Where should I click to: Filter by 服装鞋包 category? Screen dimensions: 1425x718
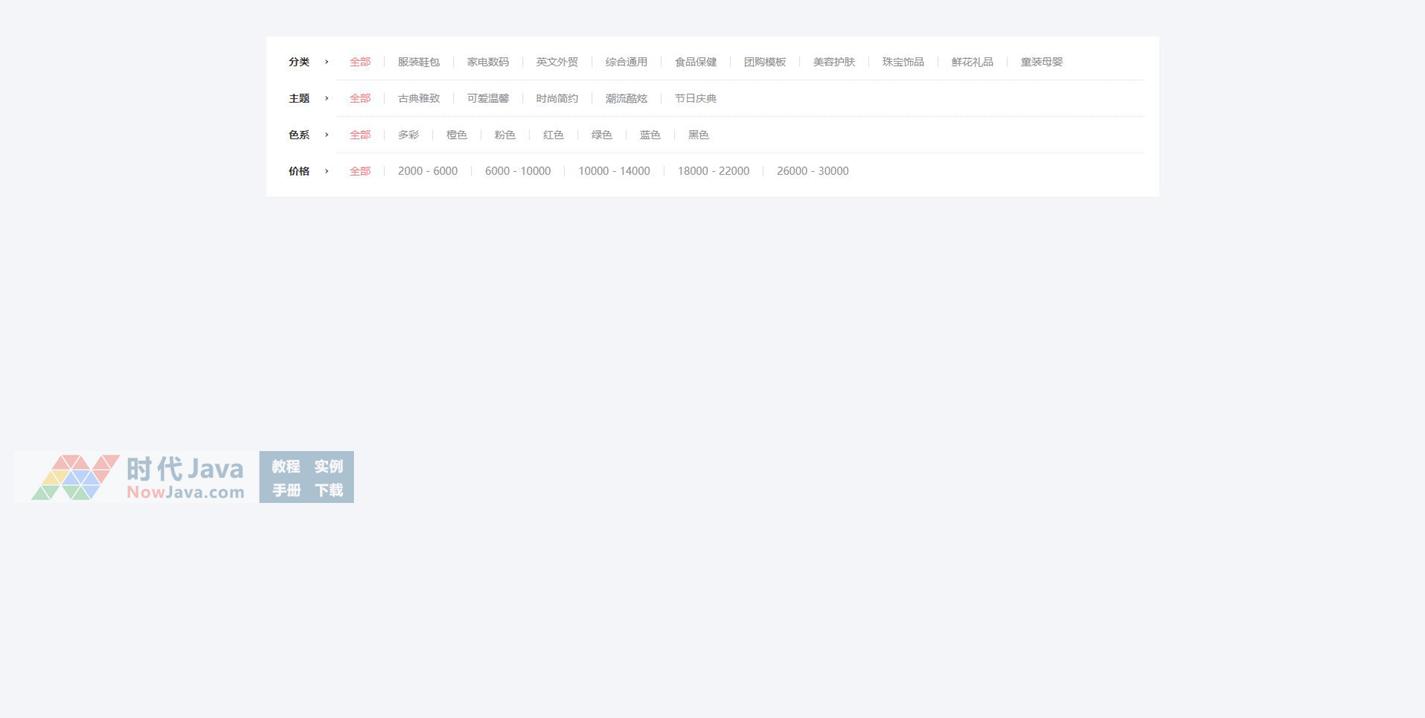pyautogui.click(x=418, y=62)
